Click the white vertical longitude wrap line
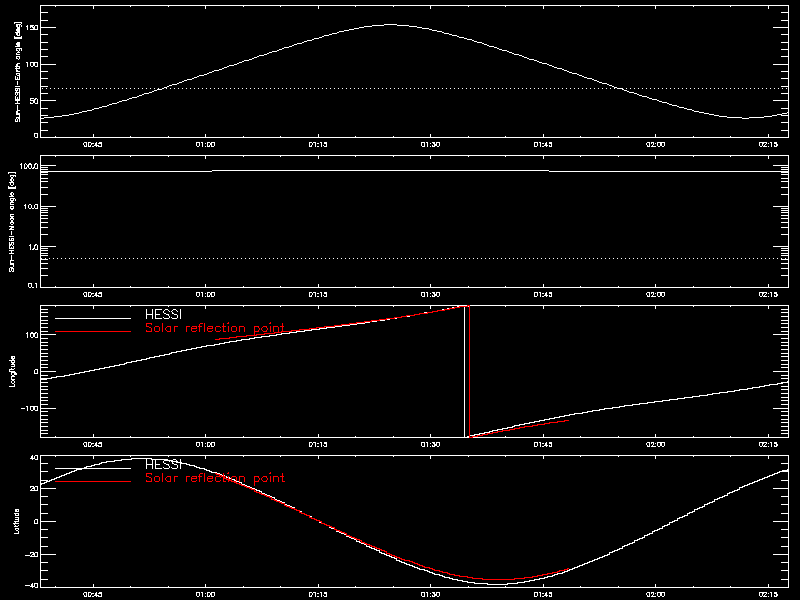The height and width of the screenshot is (600, 800). point(464,371)
